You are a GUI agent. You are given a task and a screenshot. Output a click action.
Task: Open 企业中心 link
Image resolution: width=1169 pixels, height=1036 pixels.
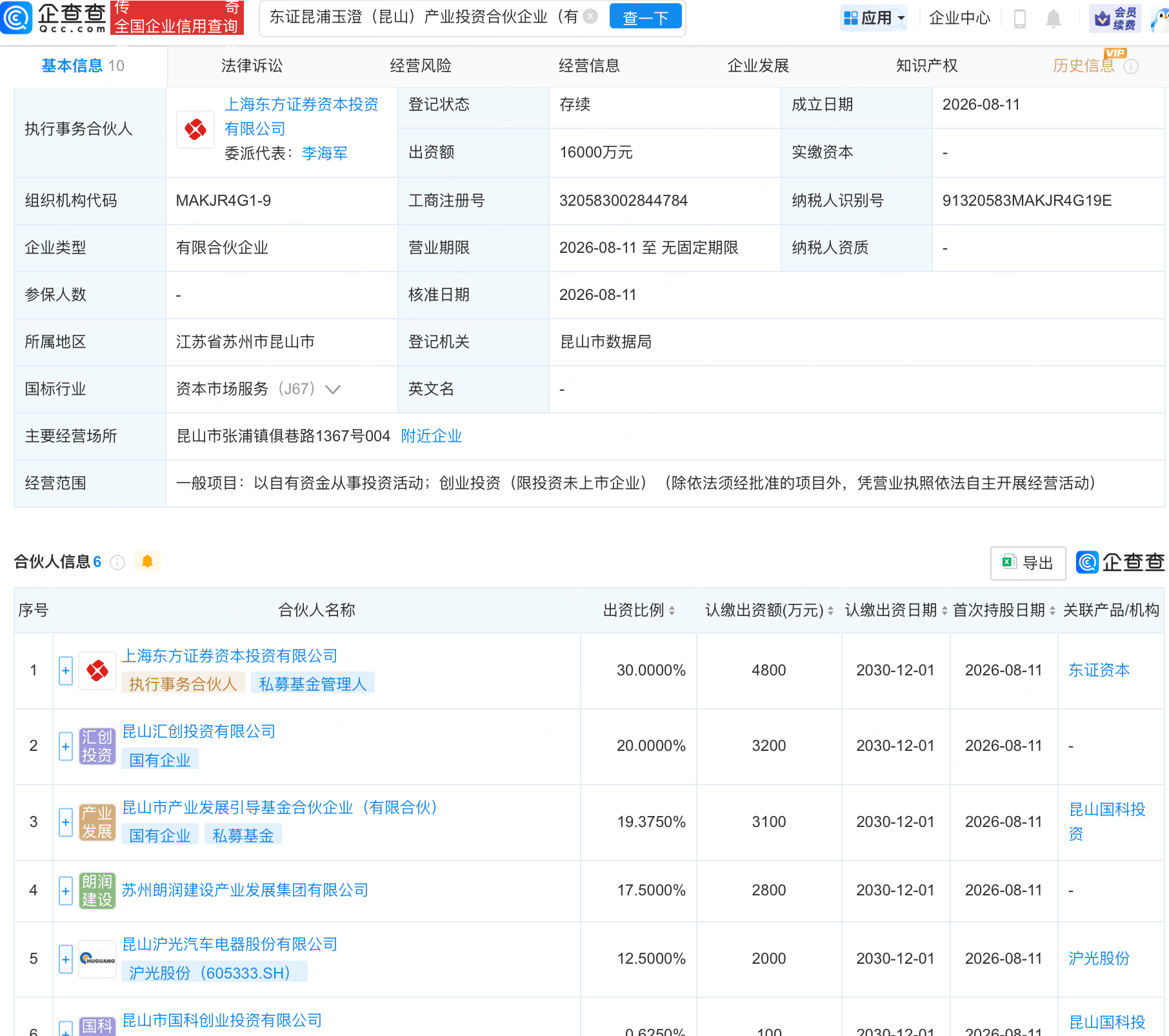tap(959, 18)
